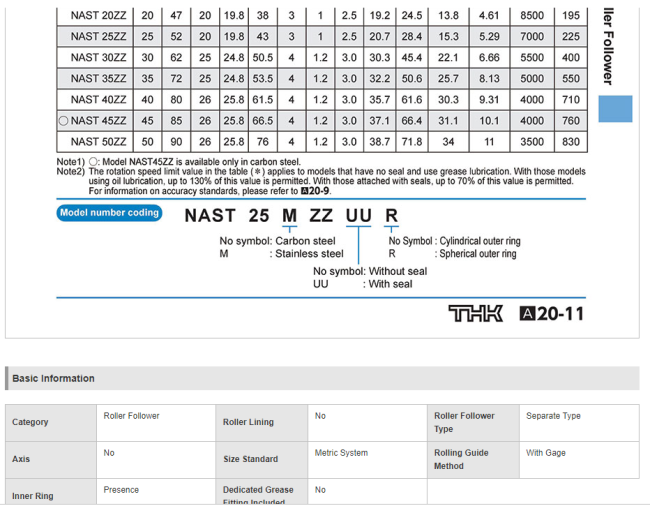Click the Basic information section header

point(54,378)
